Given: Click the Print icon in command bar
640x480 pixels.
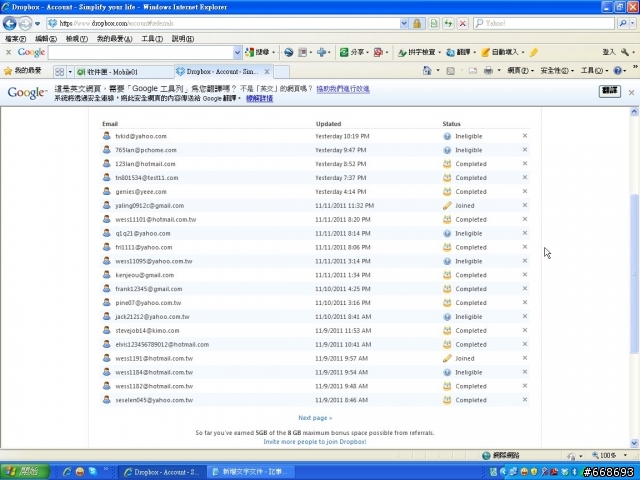Looking at the screenshot, I should (x=488, y=71).
